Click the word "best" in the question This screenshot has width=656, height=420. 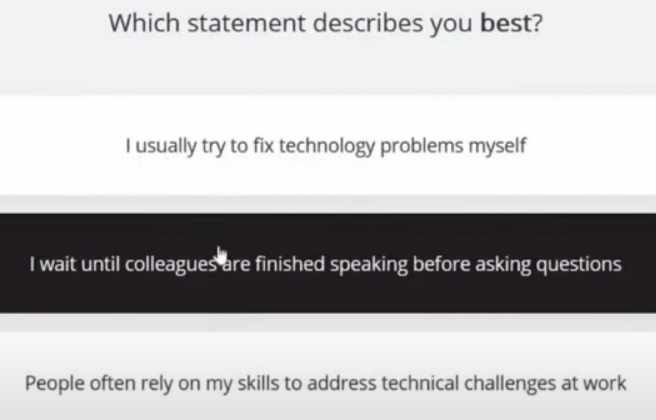[506, 23]
